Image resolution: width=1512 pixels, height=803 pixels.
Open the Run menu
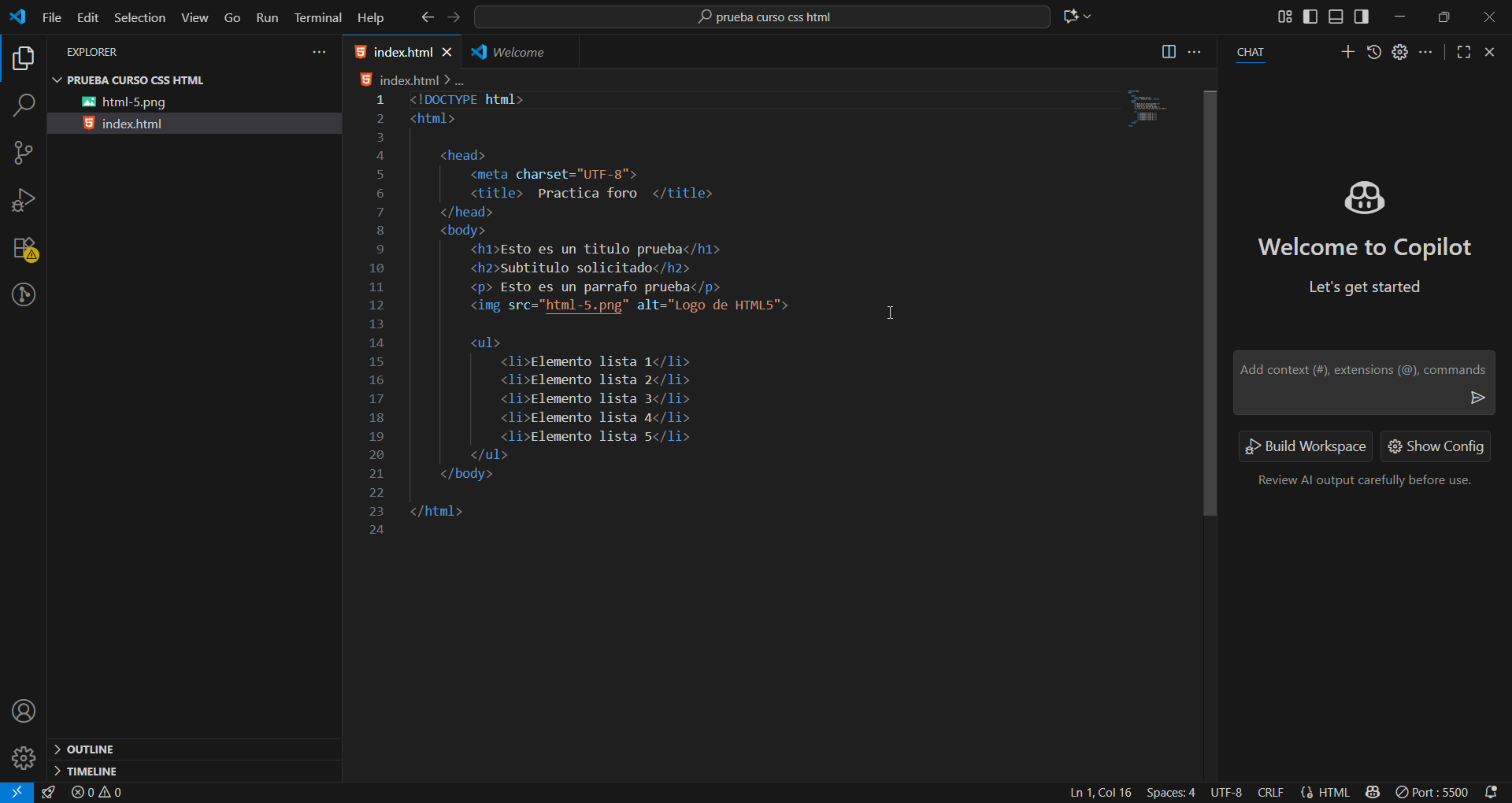(x=267, y=17)
